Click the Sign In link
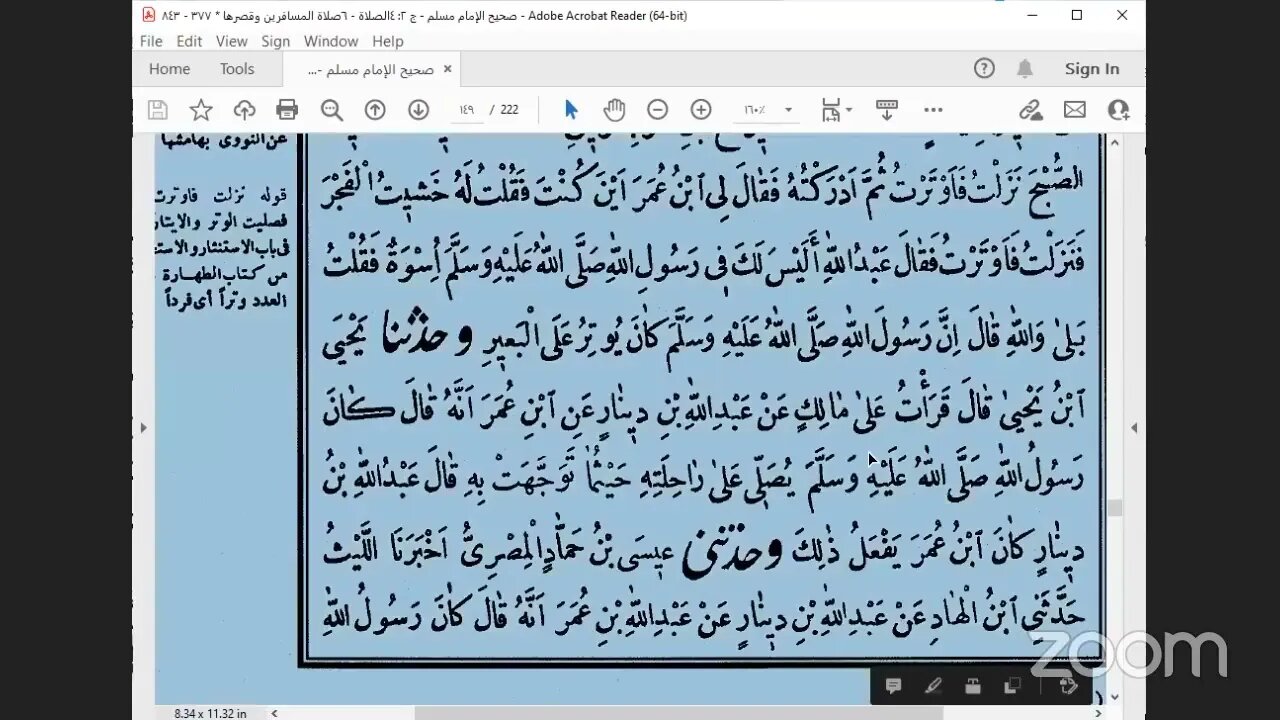The width and height of the screenshot is (1280, 720). click(1092, 69)
